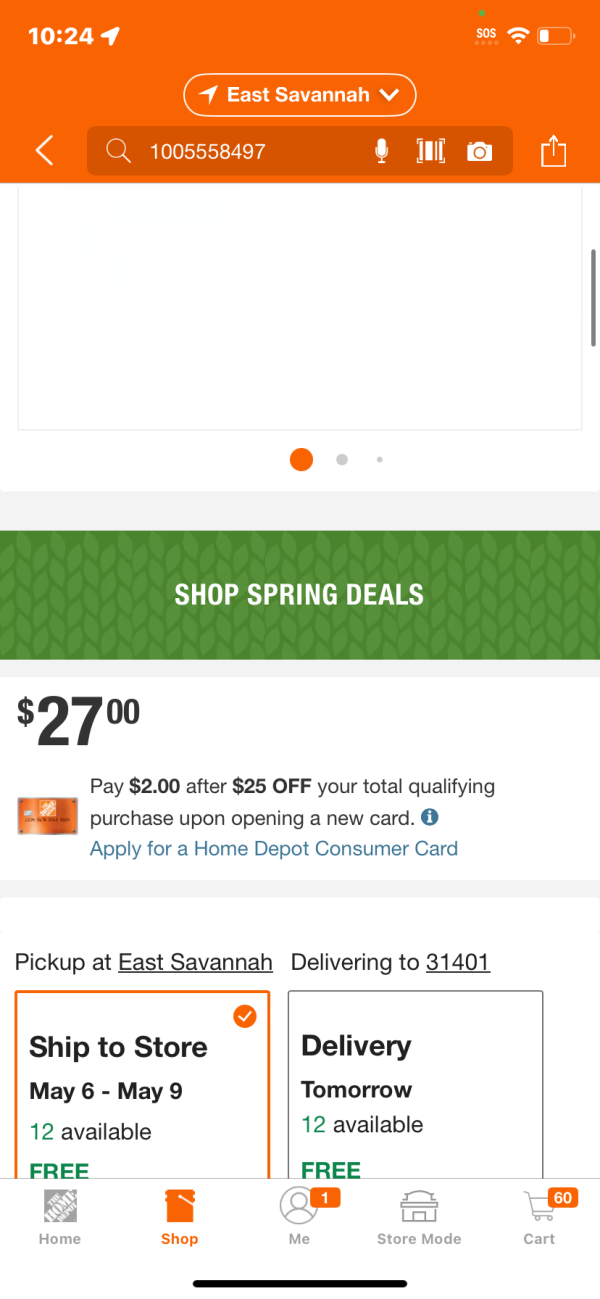Tap the Shop Spring Deals banner

click(x=300, y=595)
